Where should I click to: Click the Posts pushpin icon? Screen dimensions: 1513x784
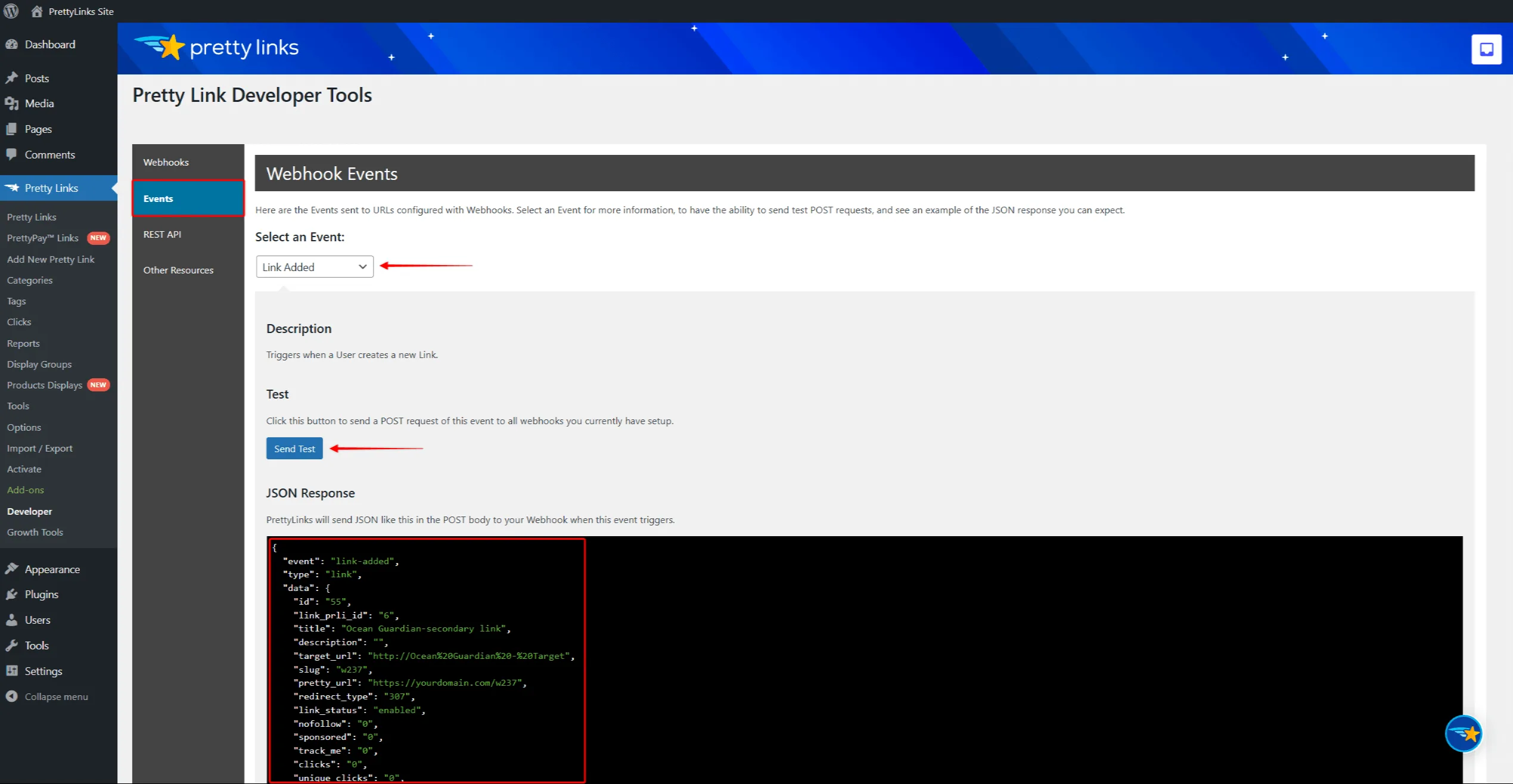point(11,78)
